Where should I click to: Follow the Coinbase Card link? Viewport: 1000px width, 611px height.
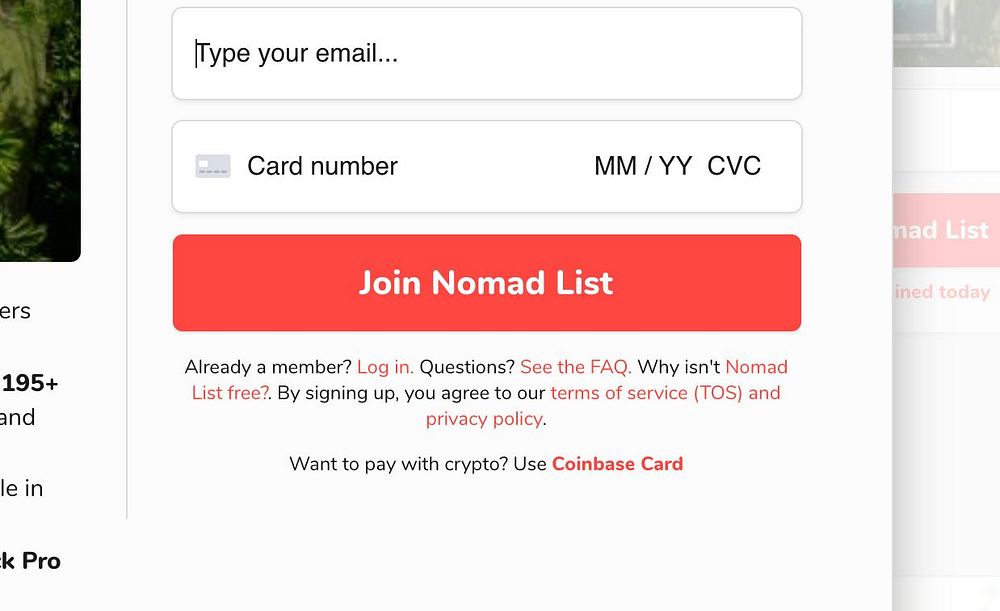point(617,464)
